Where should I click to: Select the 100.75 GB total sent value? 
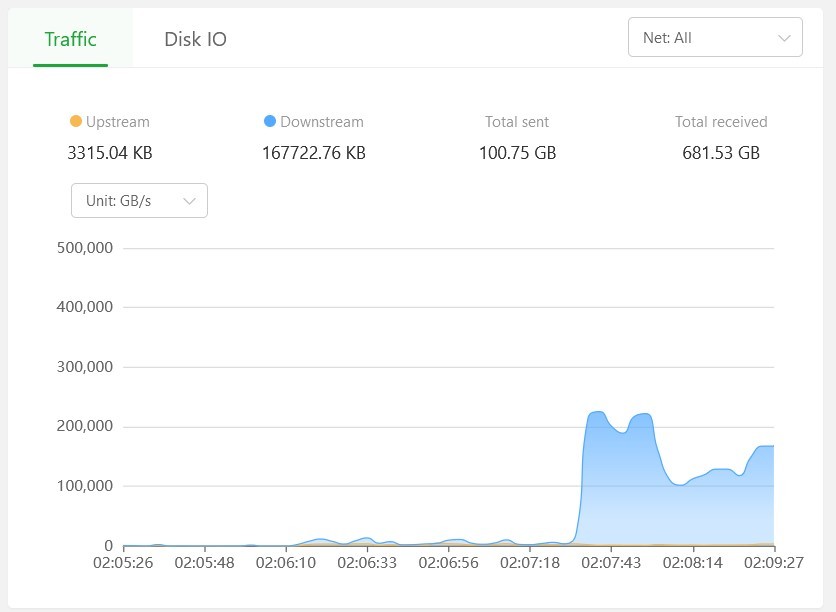[517, 153]
